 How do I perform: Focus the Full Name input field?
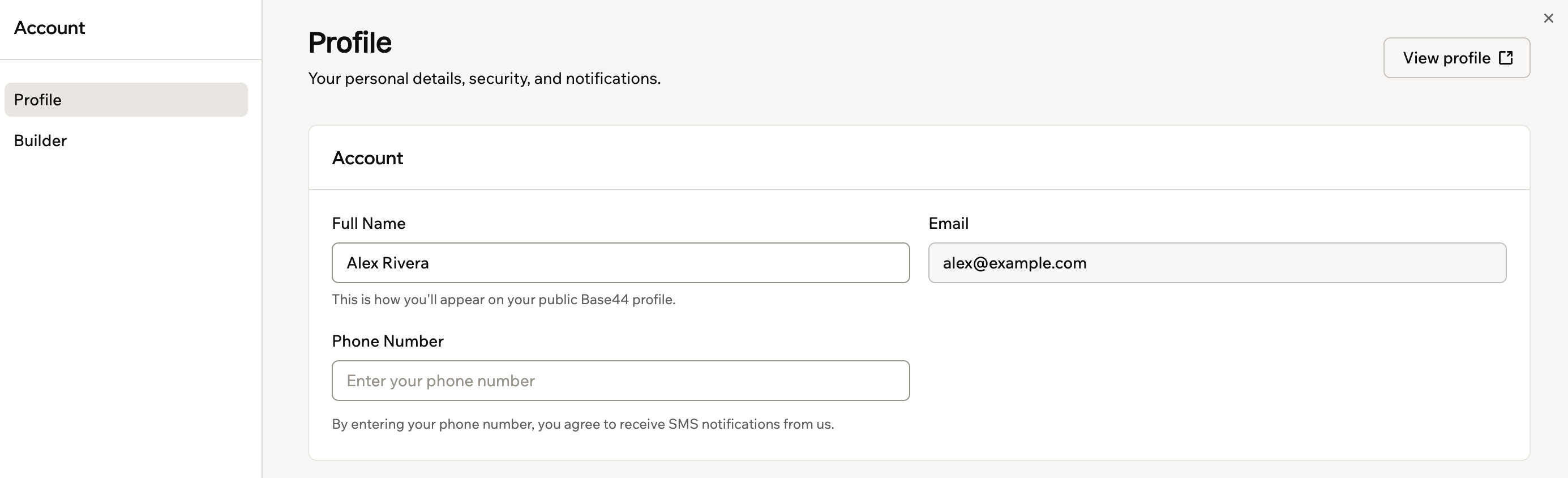point(621,263)
